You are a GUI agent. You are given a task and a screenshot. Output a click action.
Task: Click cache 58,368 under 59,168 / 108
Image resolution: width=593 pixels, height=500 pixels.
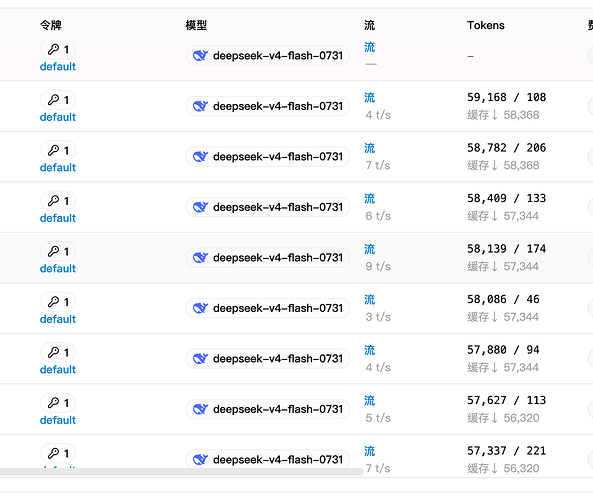click(x=503, y=115)
